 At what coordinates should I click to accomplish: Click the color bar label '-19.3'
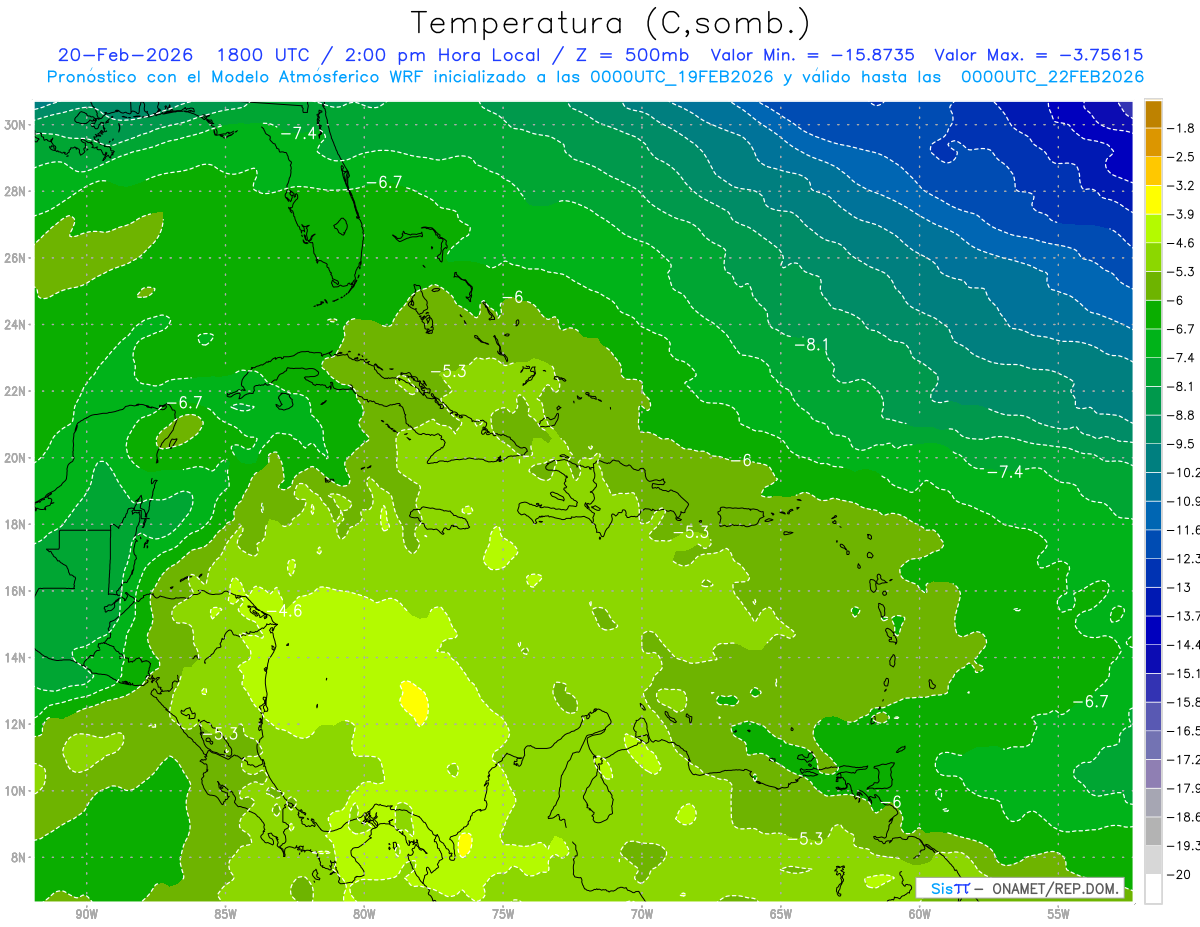(x=1184, y=845)
